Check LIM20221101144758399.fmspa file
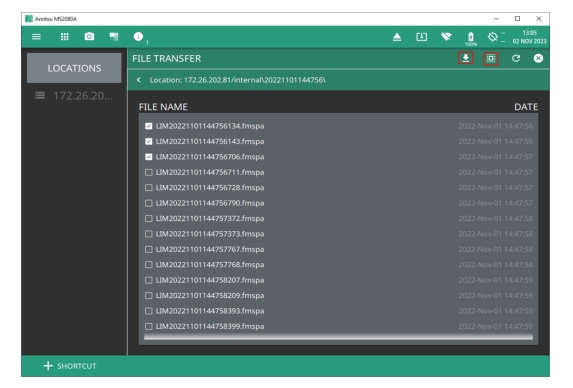Viewport: 573px width, 388px height. click(148, 326)
